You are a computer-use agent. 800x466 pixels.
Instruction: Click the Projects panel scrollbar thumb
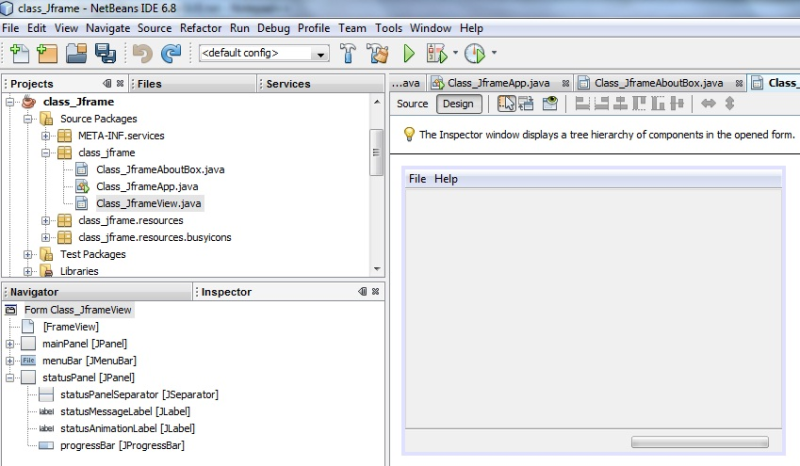pos(377,152)
